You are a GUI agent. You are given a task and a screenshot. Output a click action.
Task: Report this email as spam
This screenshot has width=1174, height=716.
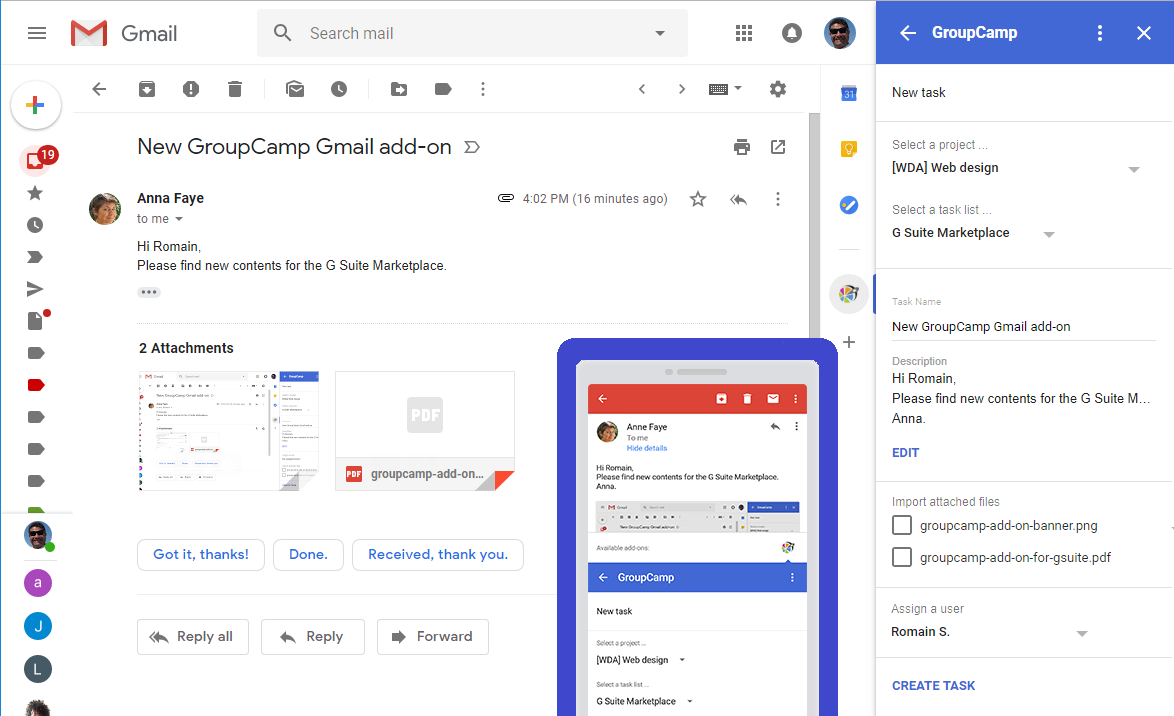click(x=191, y=89)
